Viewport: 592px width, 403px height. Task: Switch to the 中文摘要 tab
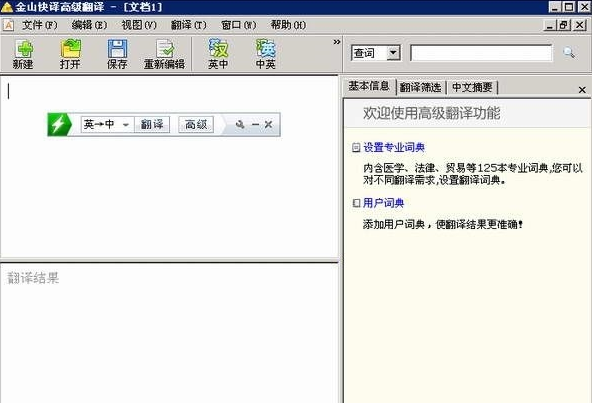(x=472, y=88)
